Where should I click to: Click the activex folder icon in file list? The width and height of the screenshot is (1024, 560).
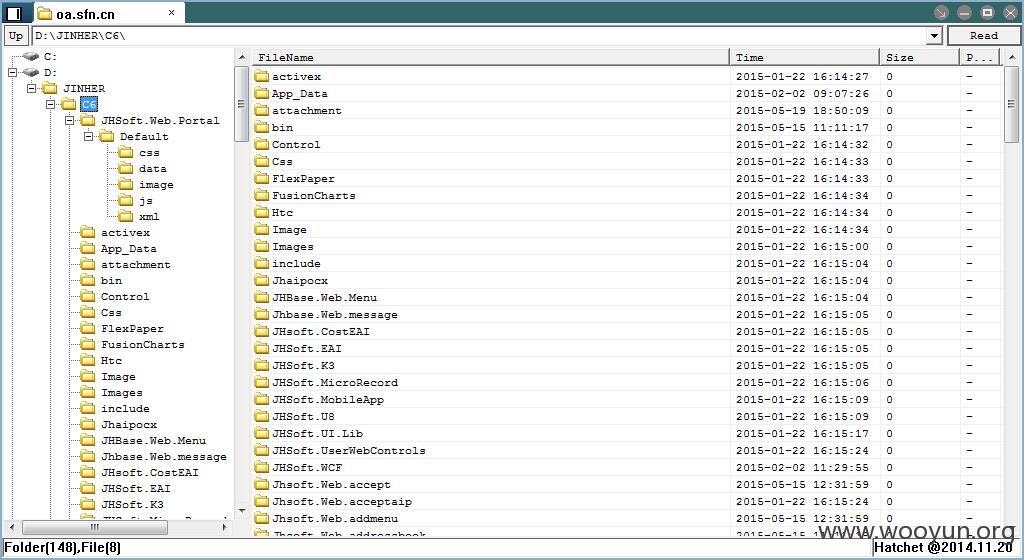262,76
